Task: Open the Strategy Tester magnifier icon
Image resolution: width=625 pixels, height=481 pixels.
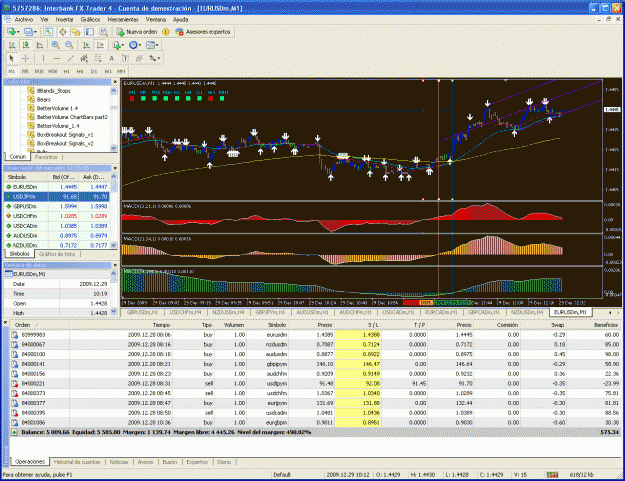Action: pos(104,32)
